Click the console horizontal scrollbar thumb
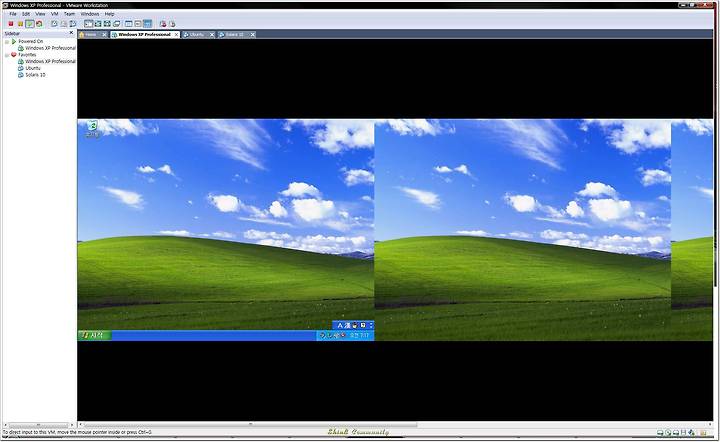720x442 pixels. coord(250,425)
